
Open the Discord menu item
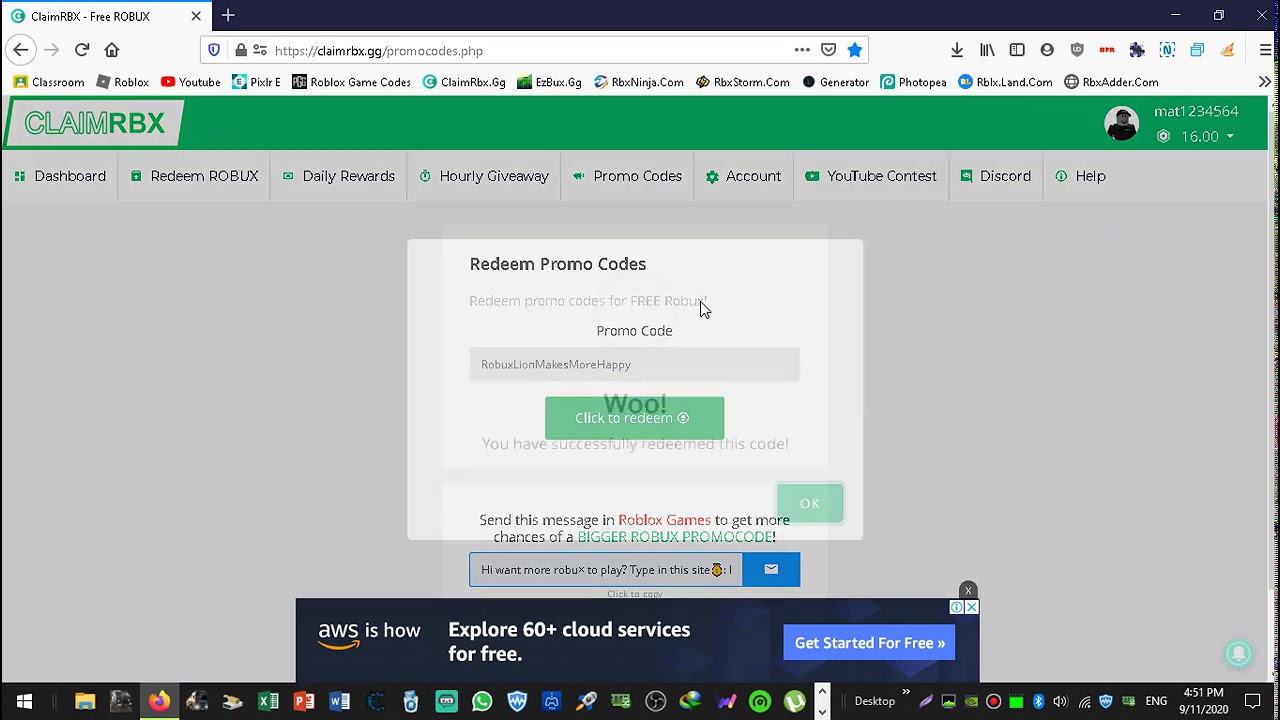[x=995, y=176]
